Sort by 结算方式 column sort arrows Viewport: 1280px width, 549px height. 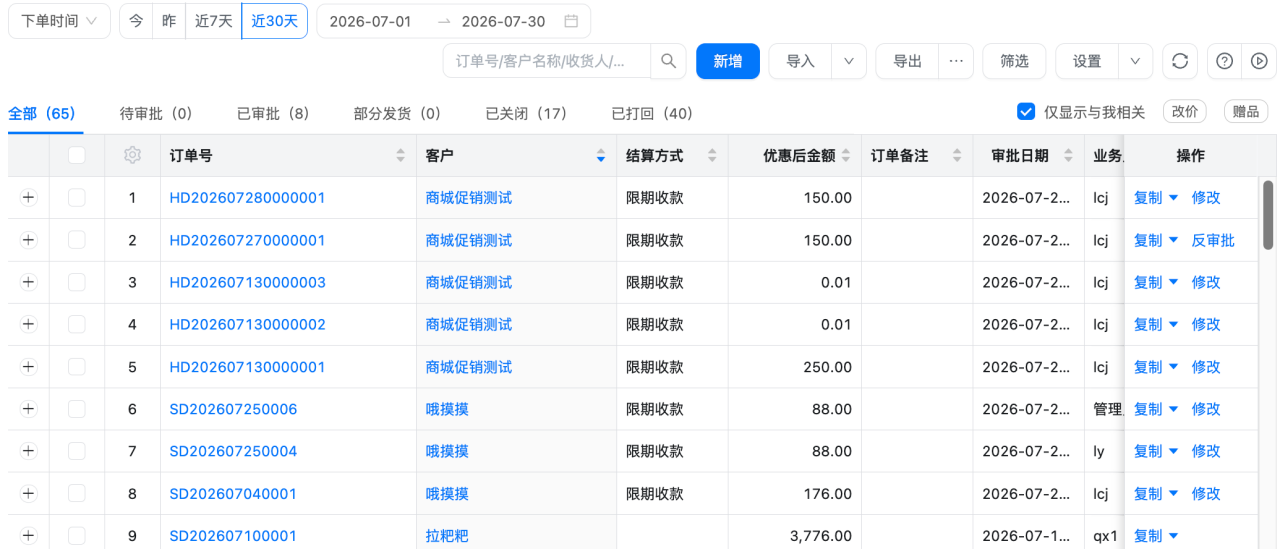pos(712,155)
